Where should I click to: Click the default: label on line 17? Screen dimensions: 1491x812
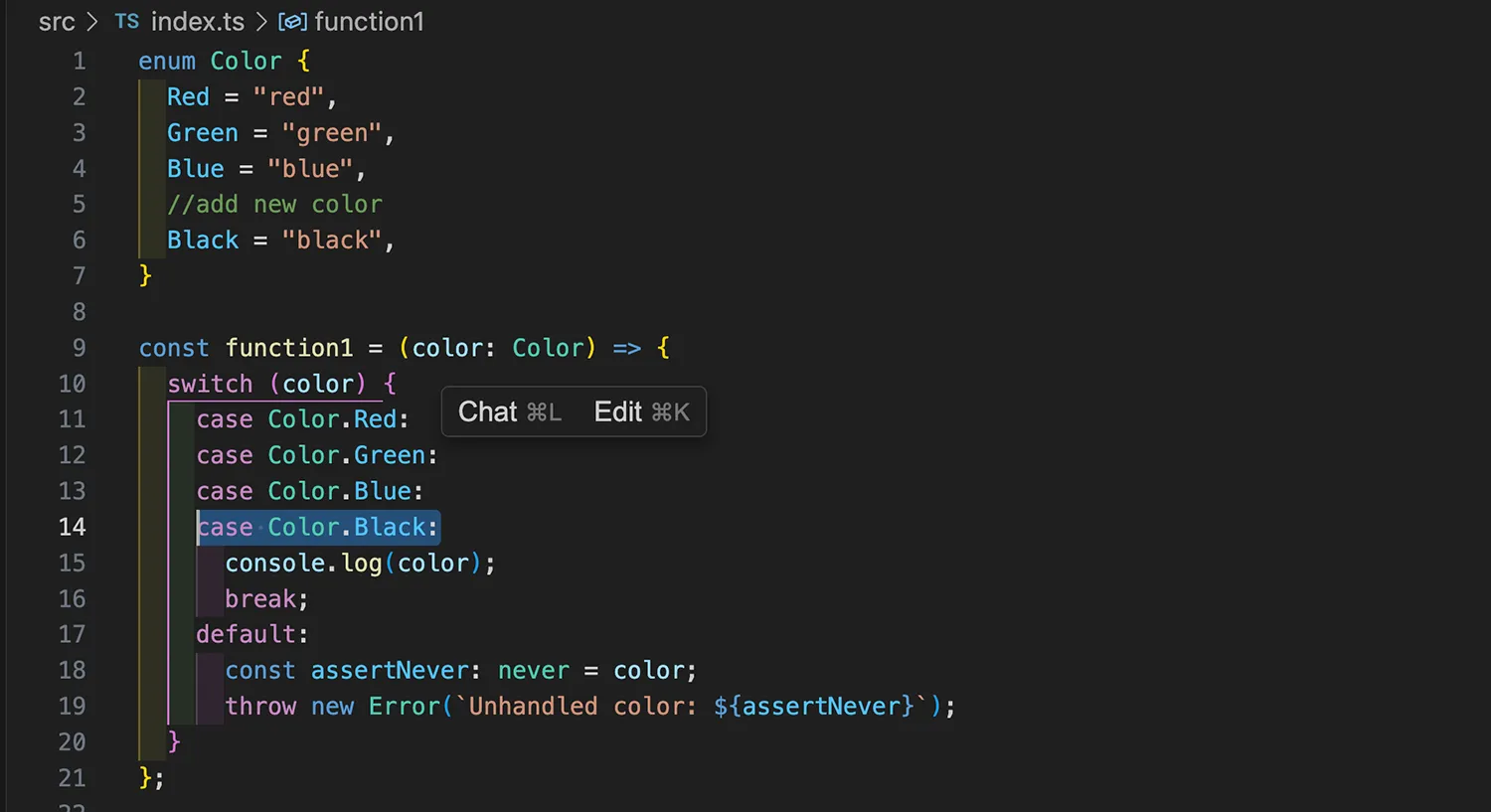point(252,634)
